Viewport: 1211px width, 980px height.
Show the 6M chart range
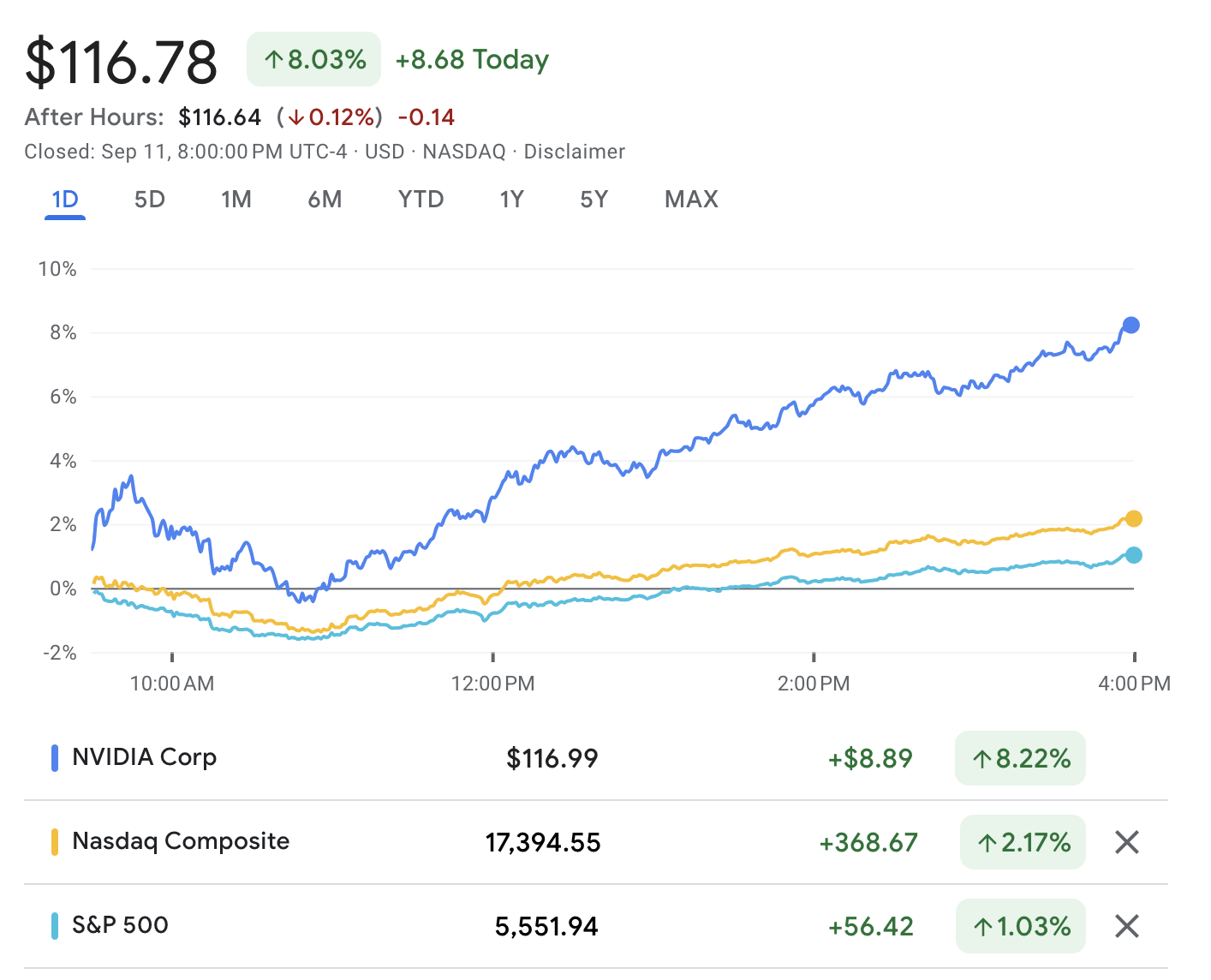(x=325, y=200)
